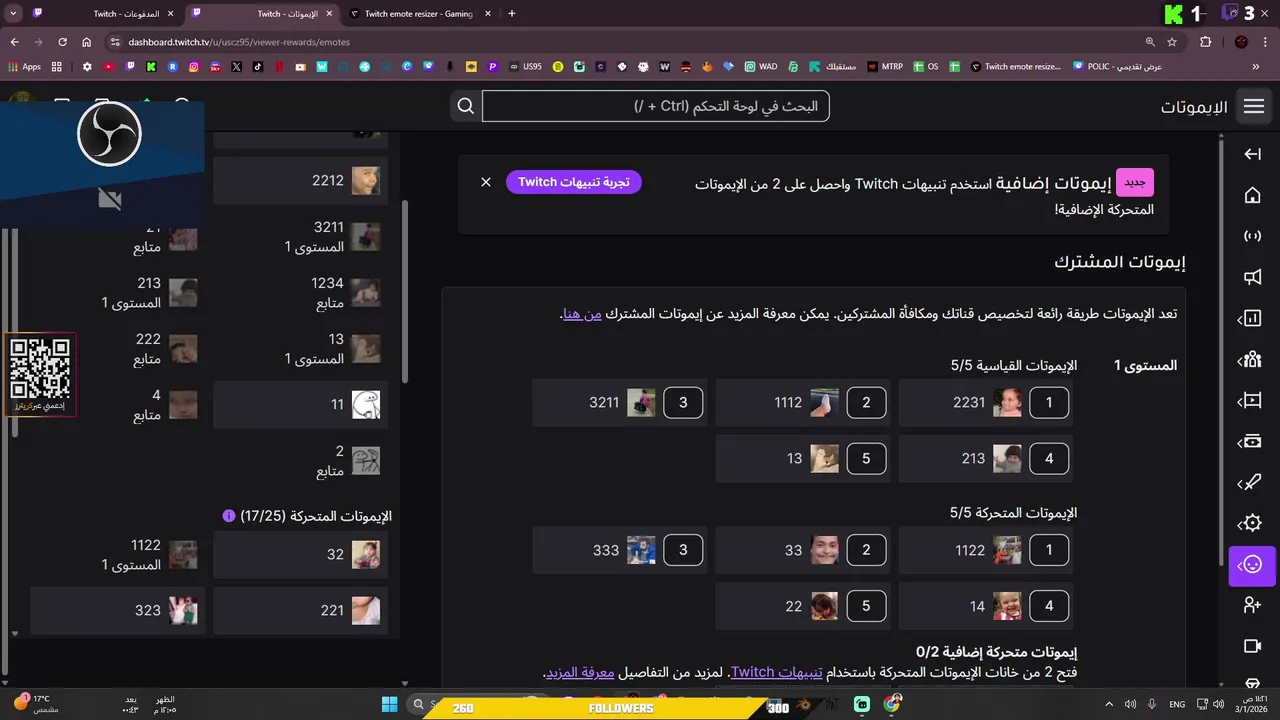This screenshot has height=720, width=1280.
Task: Open the تنبيهات Twitch link
Action: (x=776, y=672)
